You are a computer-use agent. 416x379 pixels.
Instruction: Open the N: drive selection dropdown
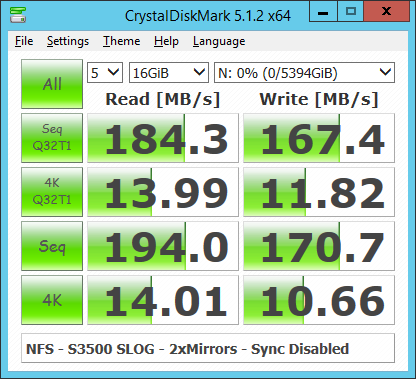[x=304, y=72]
